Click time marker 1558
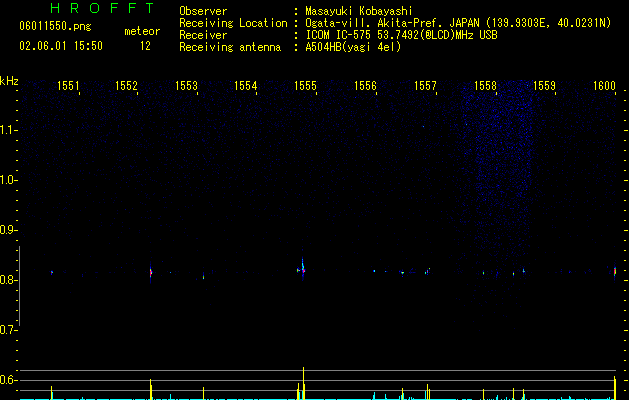This screenshot has height=400, width=629. [485, 85]
